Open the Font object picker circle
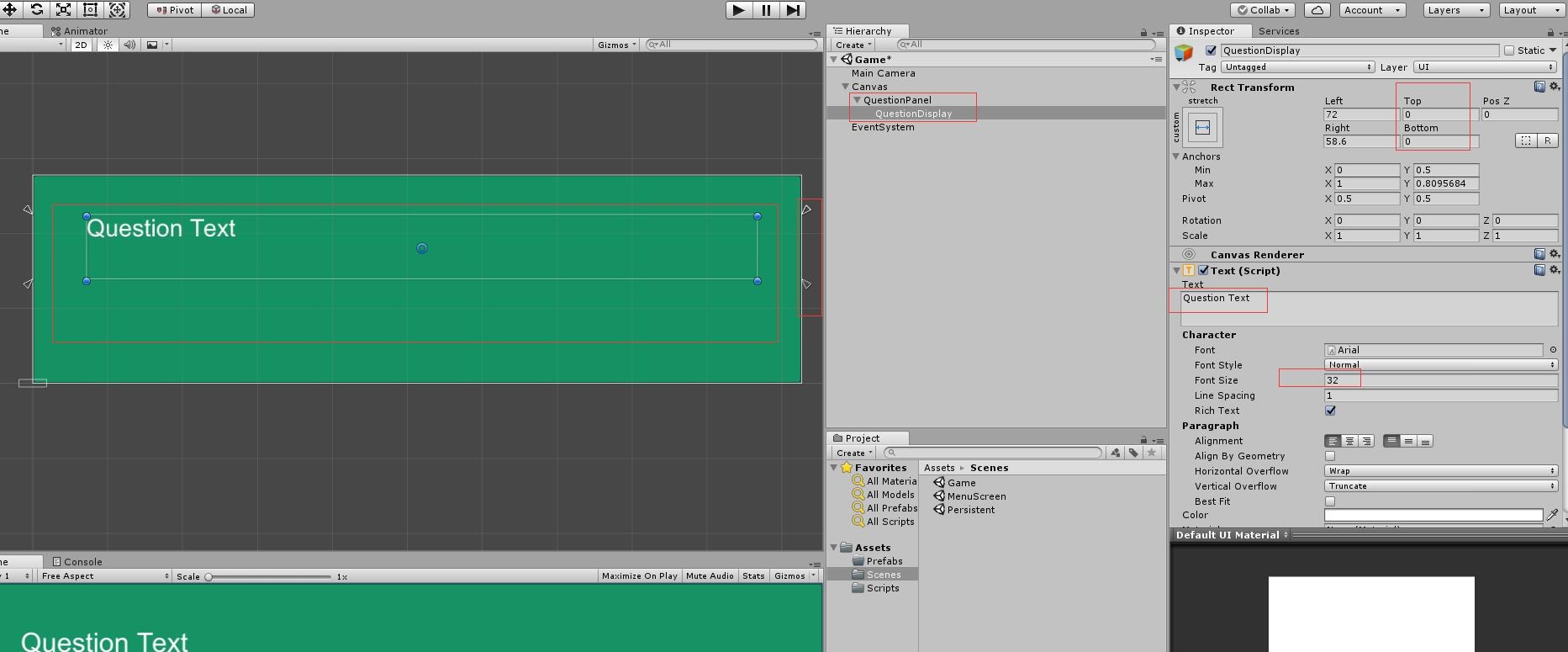This screenshot has width=1568, height=652. point(1553,350)
